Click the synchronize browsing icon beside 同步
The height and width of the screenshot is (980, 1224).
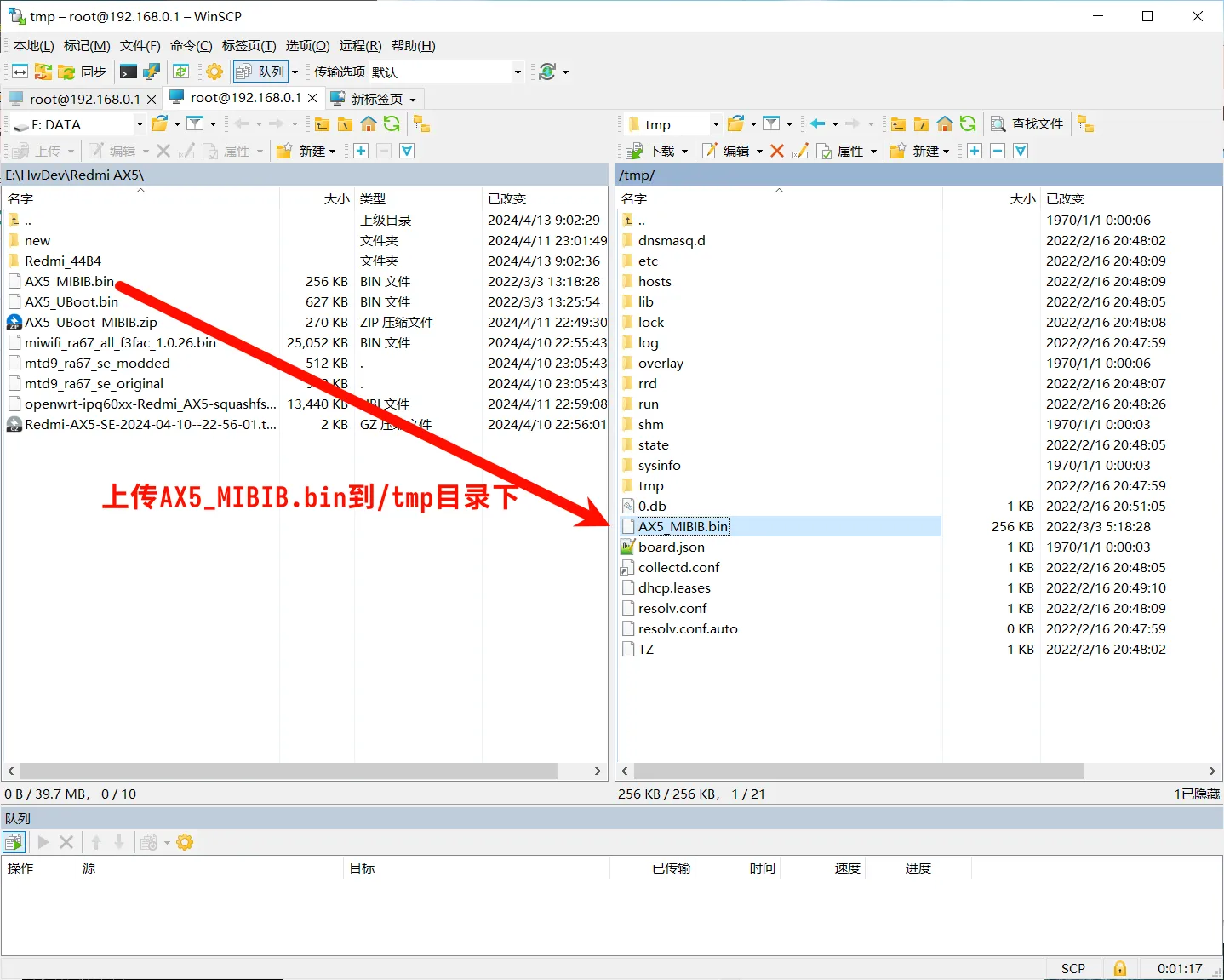pyautogui.click(x=43, y=72)
